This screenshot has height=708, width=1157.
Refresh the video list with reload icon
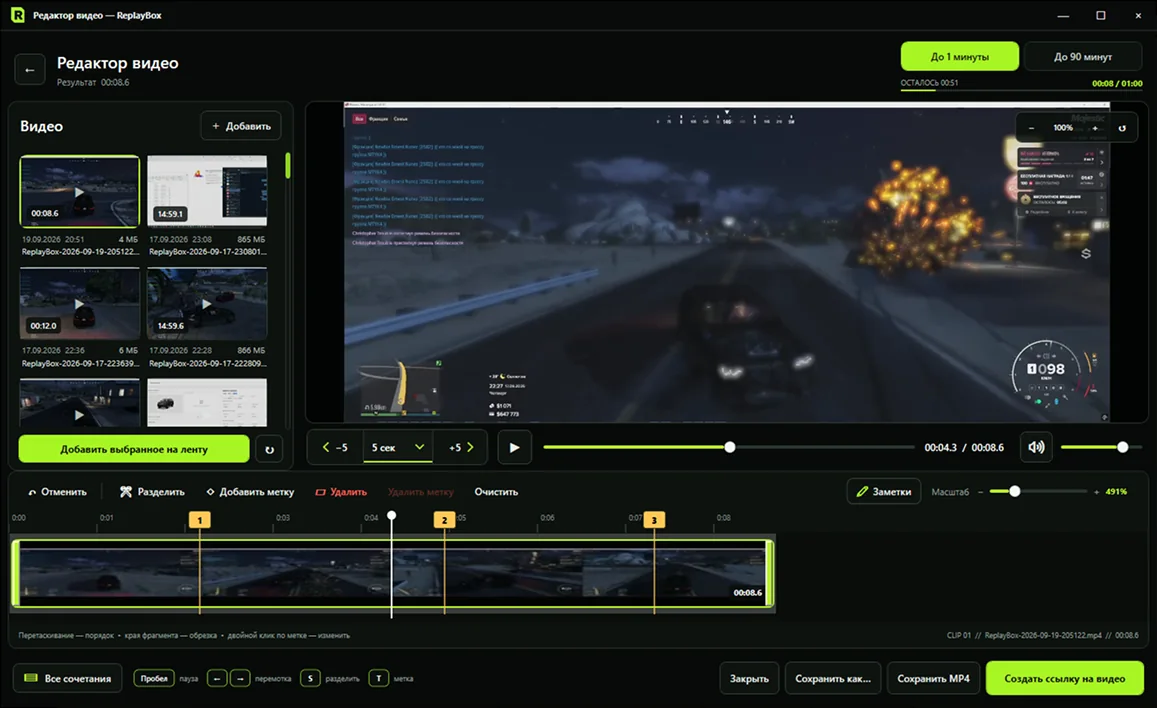(269, 449)
